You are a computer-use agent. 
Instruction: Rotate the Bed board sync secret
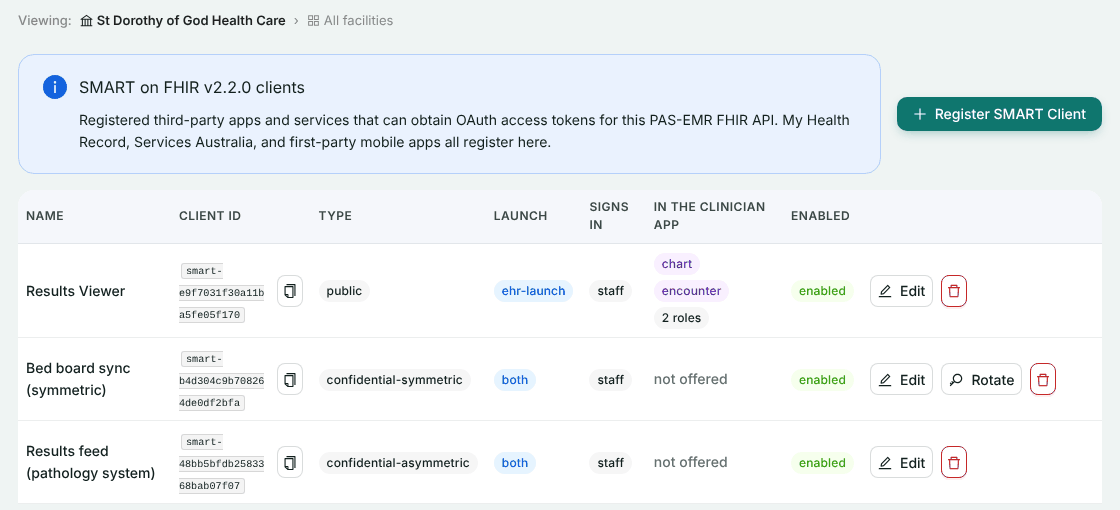pos(981,379)
